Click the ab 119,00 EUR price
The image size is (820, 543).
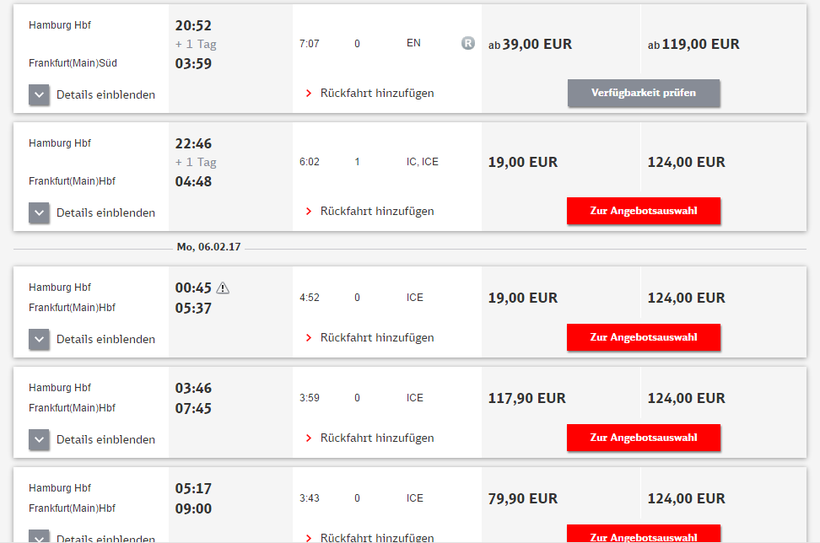point(693,44)
